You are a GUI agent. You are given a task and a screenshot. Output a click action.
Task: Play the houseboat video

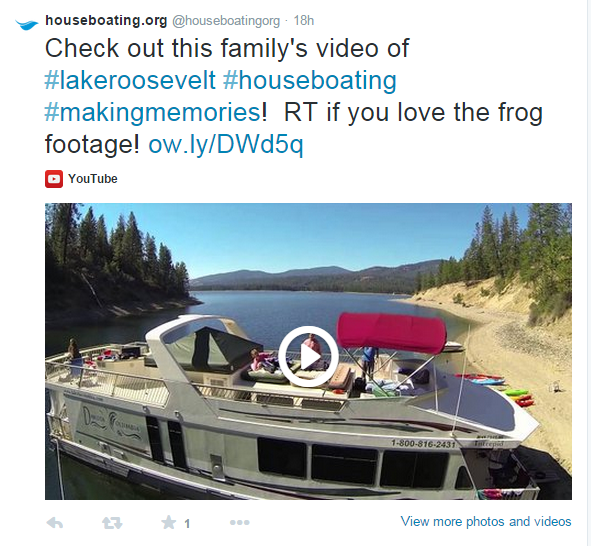tap(308, 356)
